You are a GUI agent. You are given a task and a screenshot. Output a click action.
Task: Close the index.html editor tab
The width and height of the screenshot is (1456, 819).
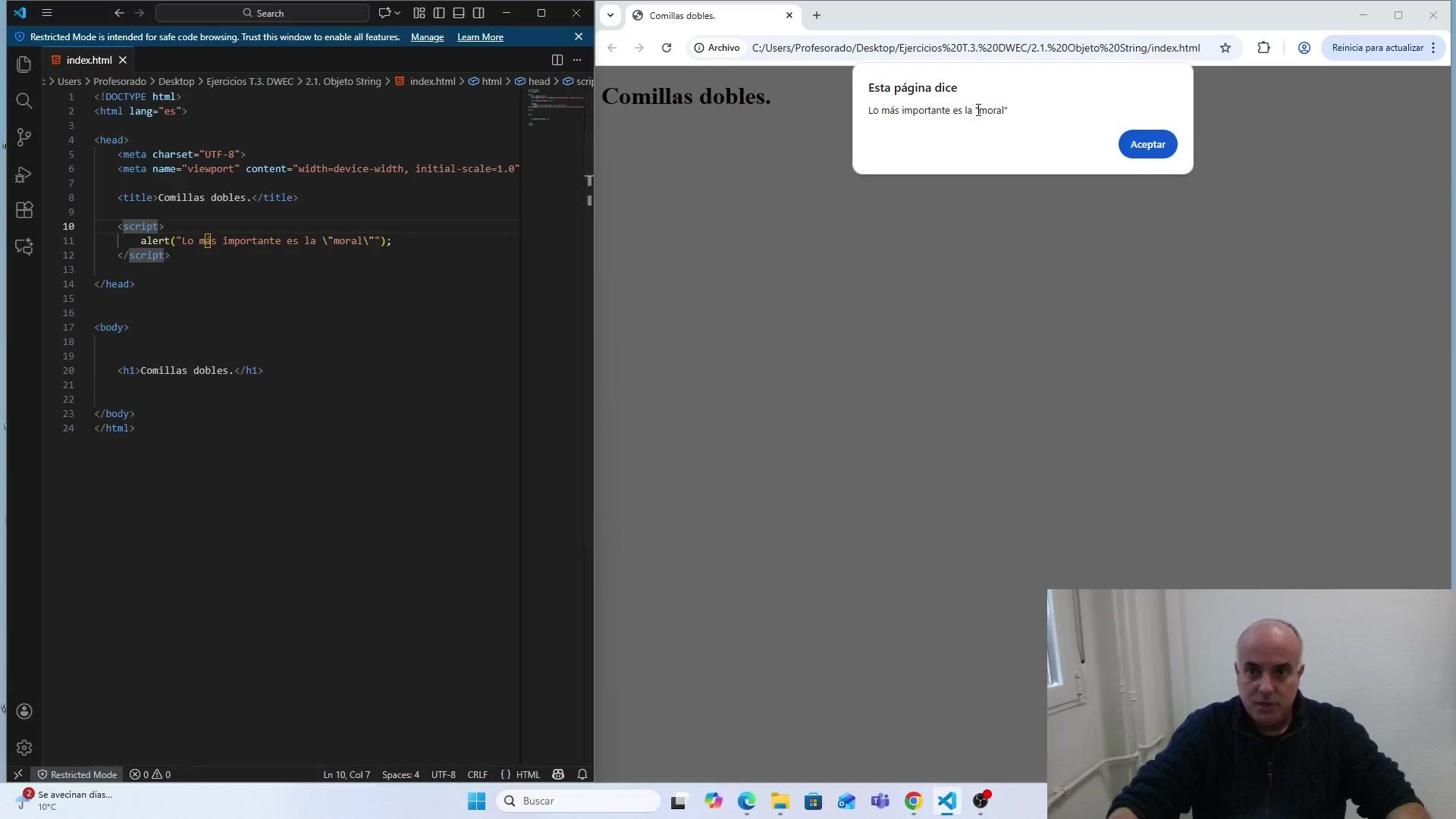pyautogui.click(x=123, y=60)
